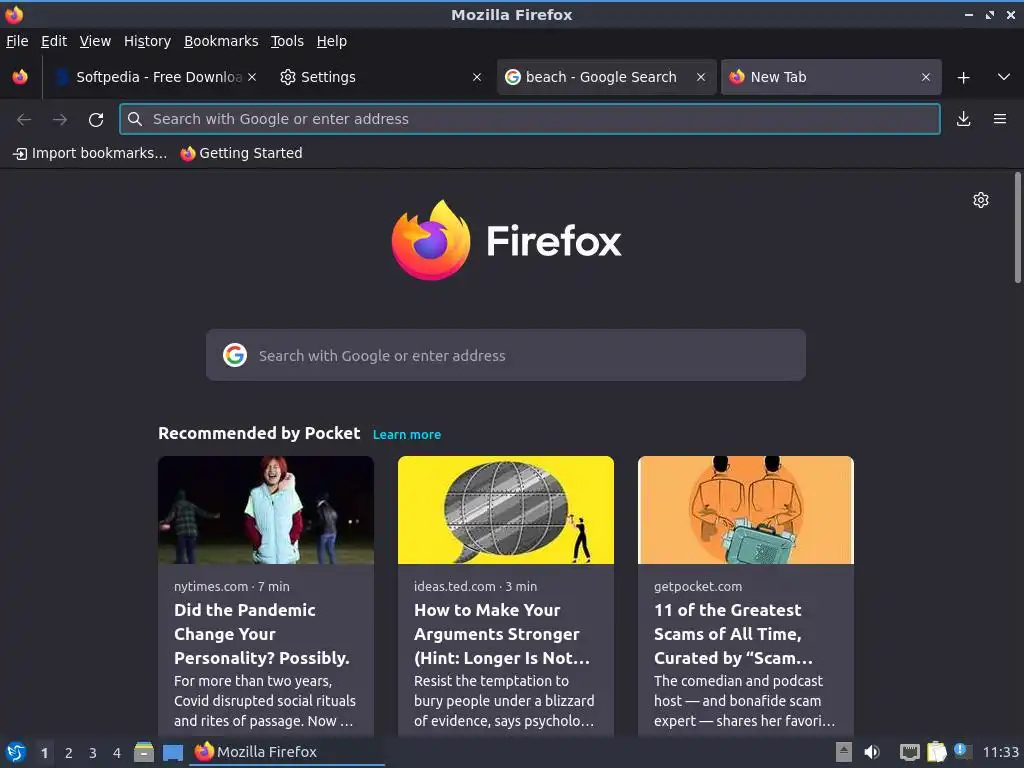Open the volume tray icon
The image size is (1024, 768).
pyautogui.click(x=872, y=752)
